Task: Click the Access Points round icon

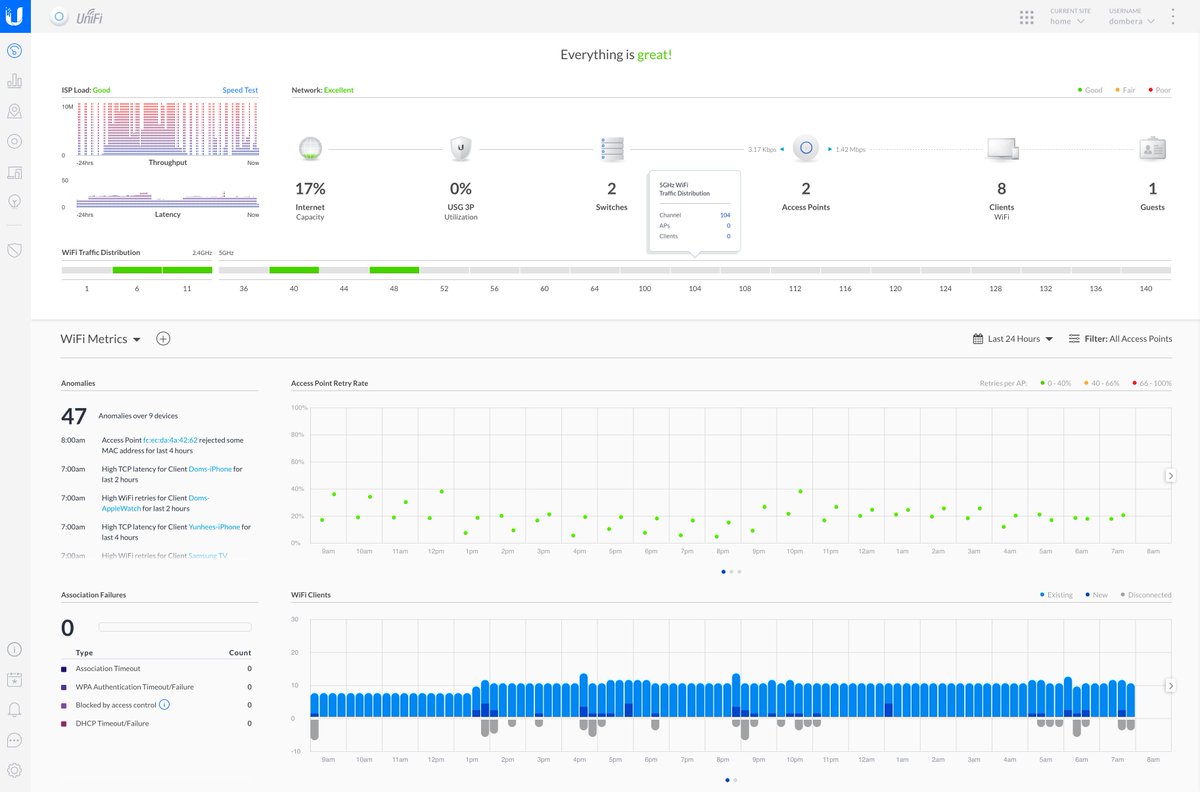Action: click(806, 149)
